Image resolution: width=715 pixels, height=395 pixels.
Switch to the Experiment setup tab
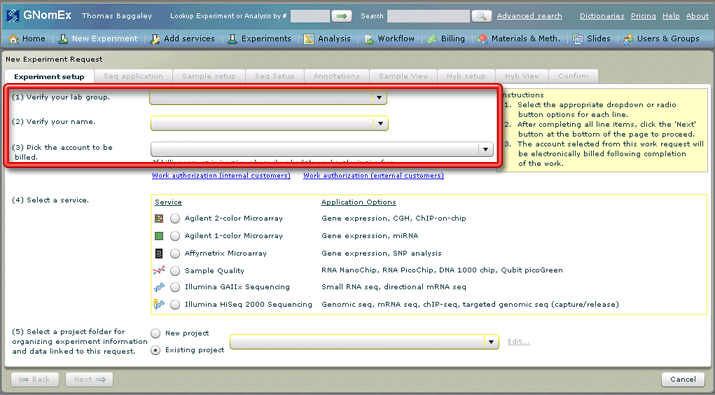pos(49,77)
